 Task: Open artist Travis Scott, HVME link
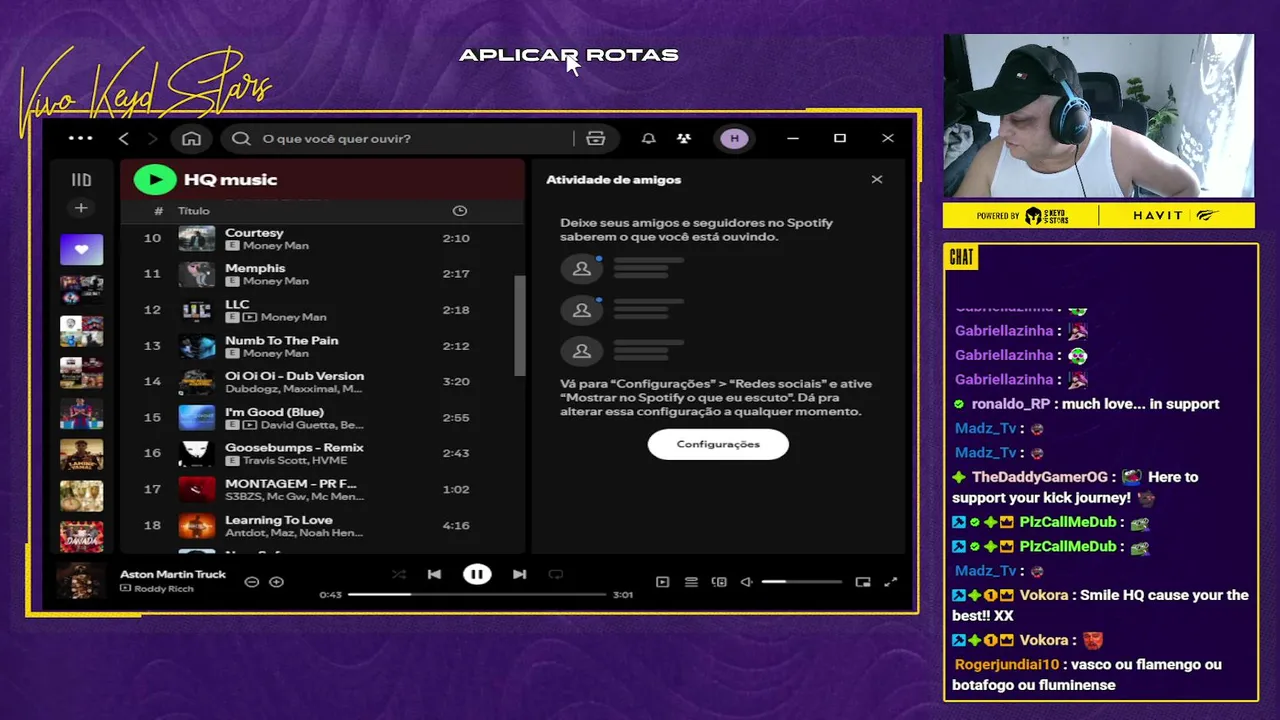click(295, 461)
